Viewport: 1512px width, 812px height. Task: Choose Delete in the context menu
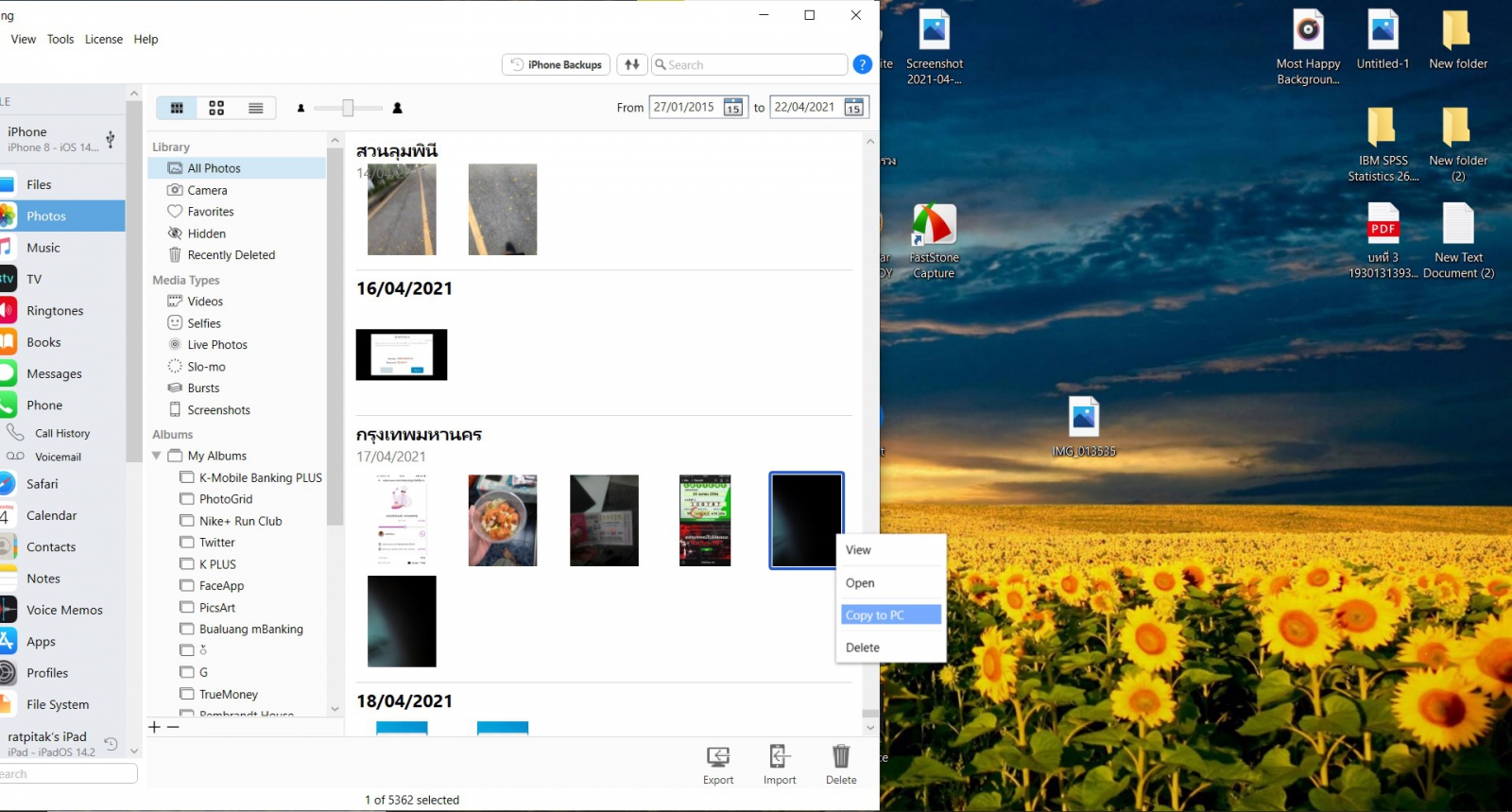pyautogui.click(x=891, y=648)
